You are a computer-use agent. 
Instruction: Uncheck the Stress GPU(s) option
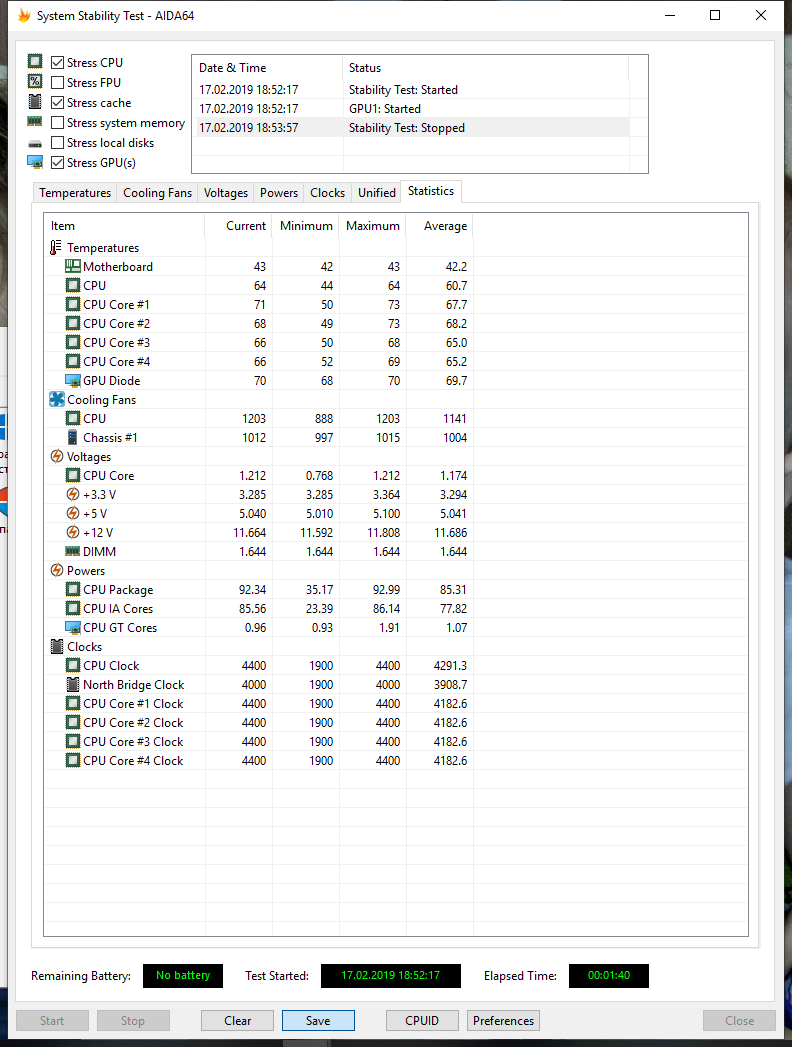click(57, 163)
